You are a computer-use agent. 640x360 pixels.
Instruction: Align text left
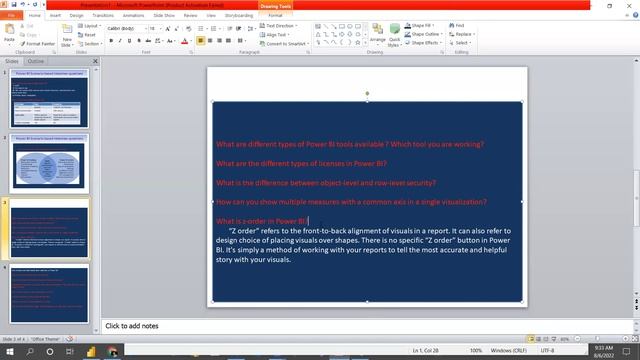[x=200, y=41]
